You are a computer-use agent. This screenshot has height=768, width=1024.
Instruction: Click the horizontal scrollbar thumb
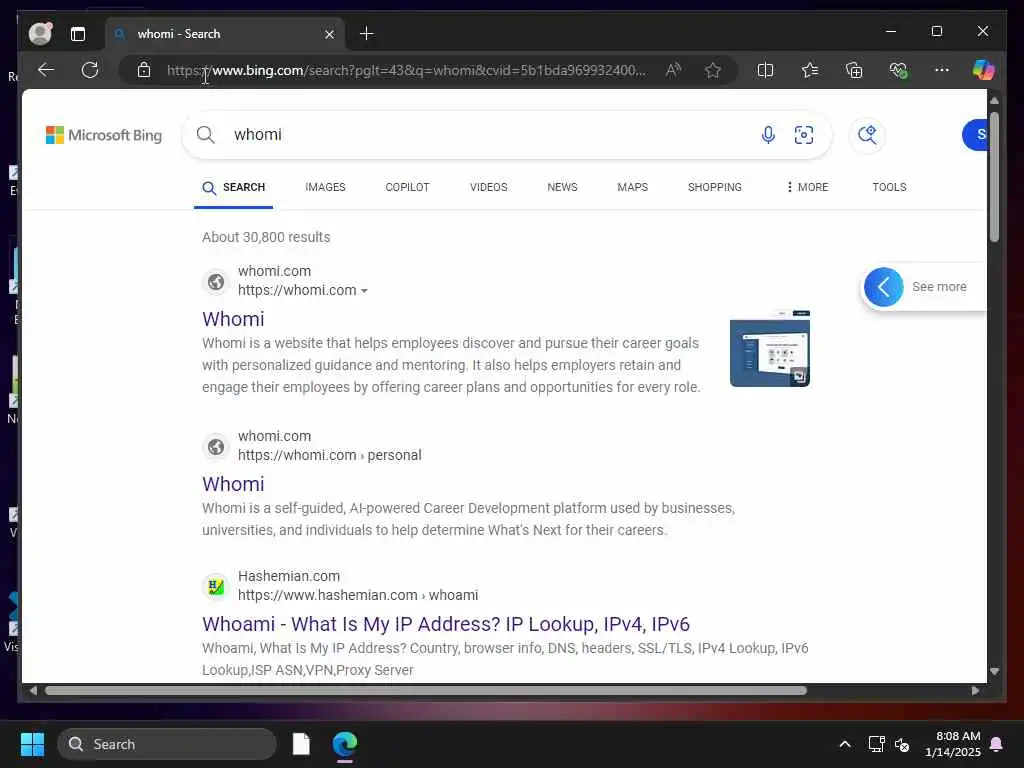click(426, 690)
